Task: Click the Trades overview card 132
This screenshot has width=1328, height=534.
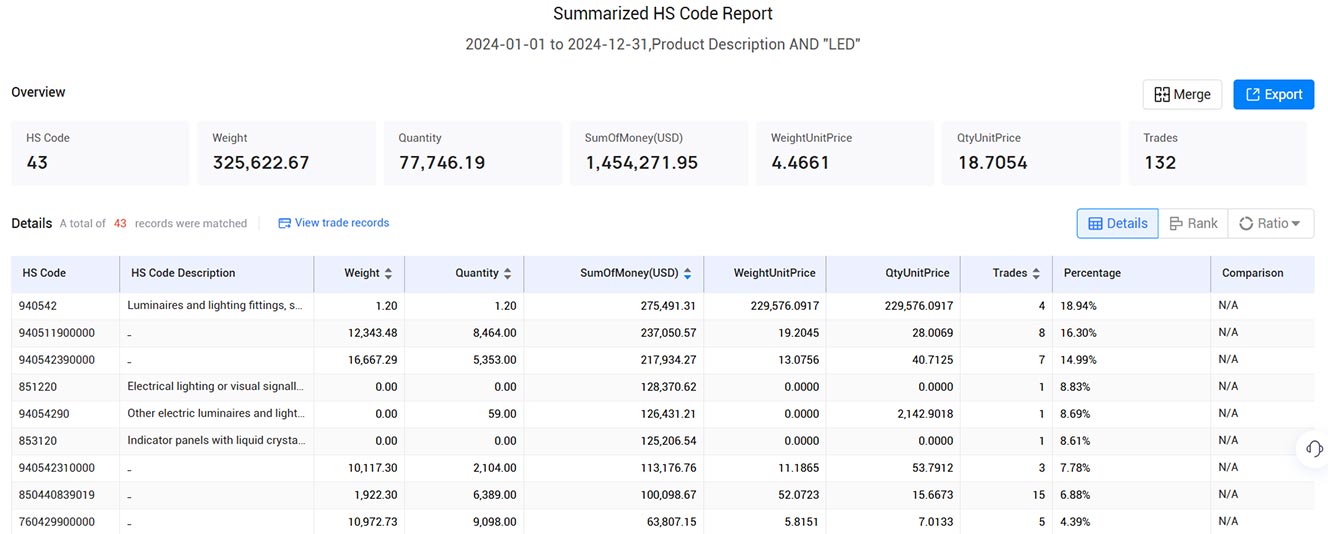Action: (1217, 153)
